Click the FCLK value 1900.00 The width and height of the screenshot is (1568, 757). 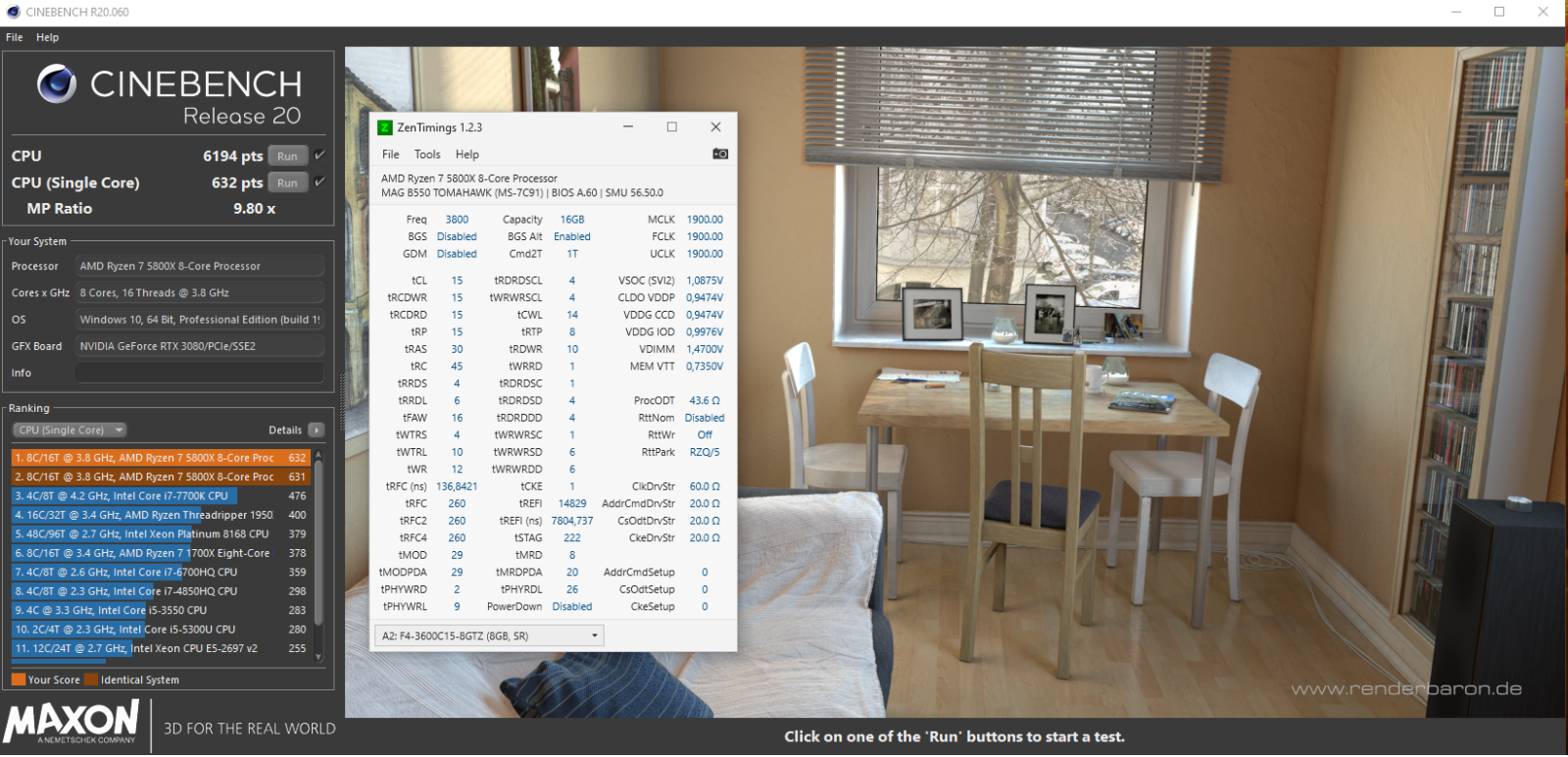(x=705, y=236)
